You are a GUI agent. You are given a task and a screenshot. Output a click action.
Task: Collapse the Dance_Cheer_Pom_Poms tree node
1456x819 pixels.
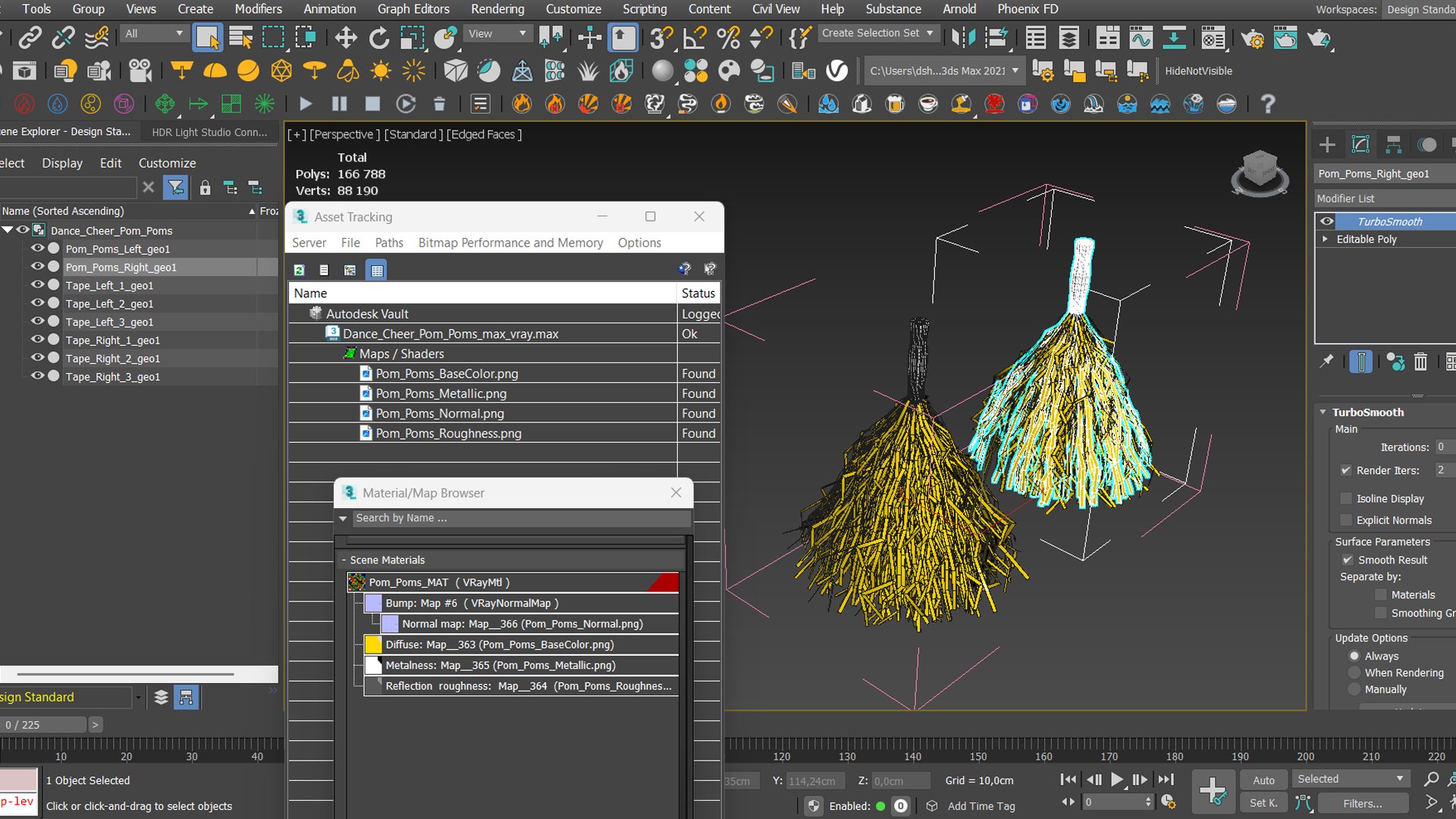click(x=8, y=230)
